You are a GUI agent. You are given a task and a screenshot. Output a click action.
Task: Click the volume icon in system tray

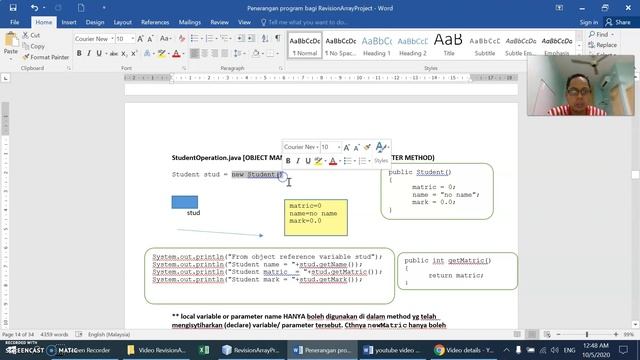point(554,350)
